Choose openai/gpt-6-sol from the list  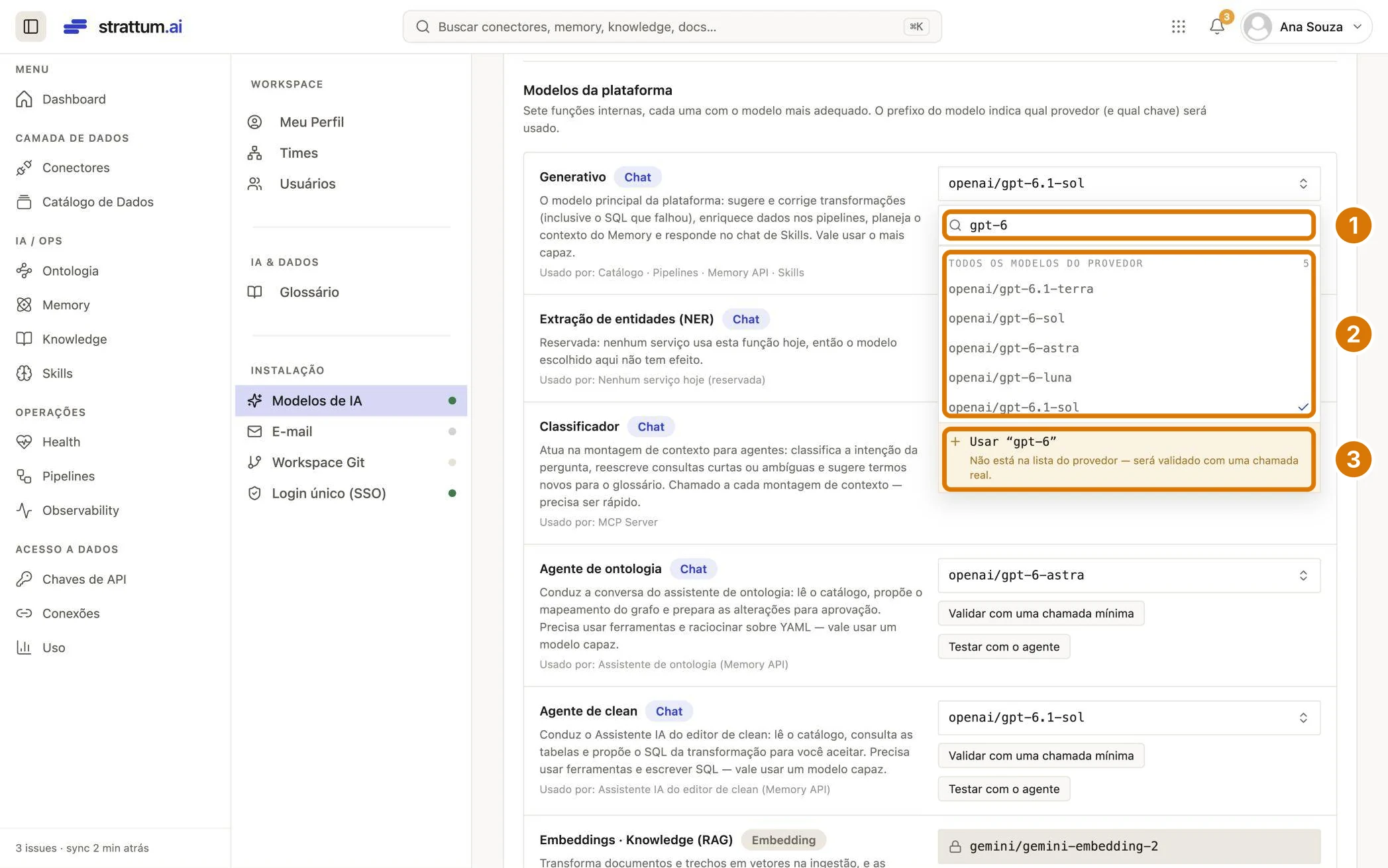[1128, 318]
